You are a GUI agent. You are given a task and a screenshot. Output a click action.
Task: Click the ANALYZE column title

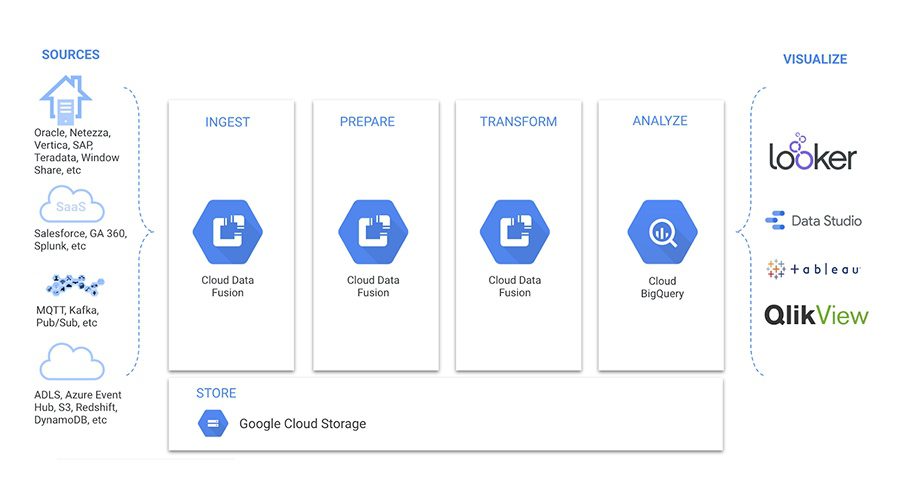pos(660,121)
